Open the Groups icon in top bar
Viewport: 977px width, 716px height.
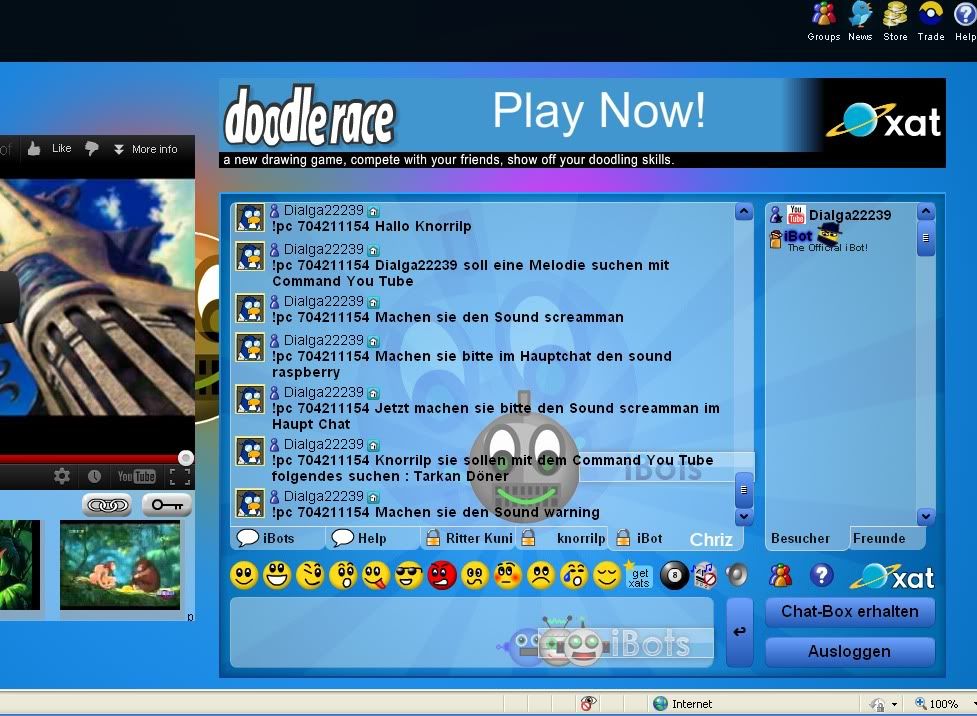(x=824, y=21)
